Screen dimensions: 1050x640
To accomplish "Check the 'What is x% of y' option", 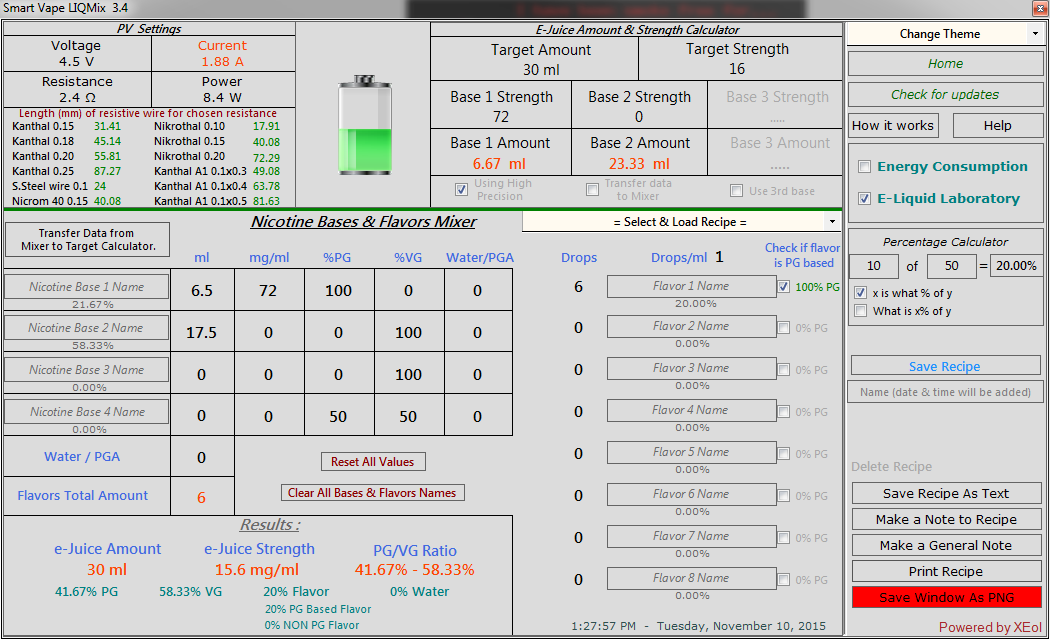I will click(861, 311).
